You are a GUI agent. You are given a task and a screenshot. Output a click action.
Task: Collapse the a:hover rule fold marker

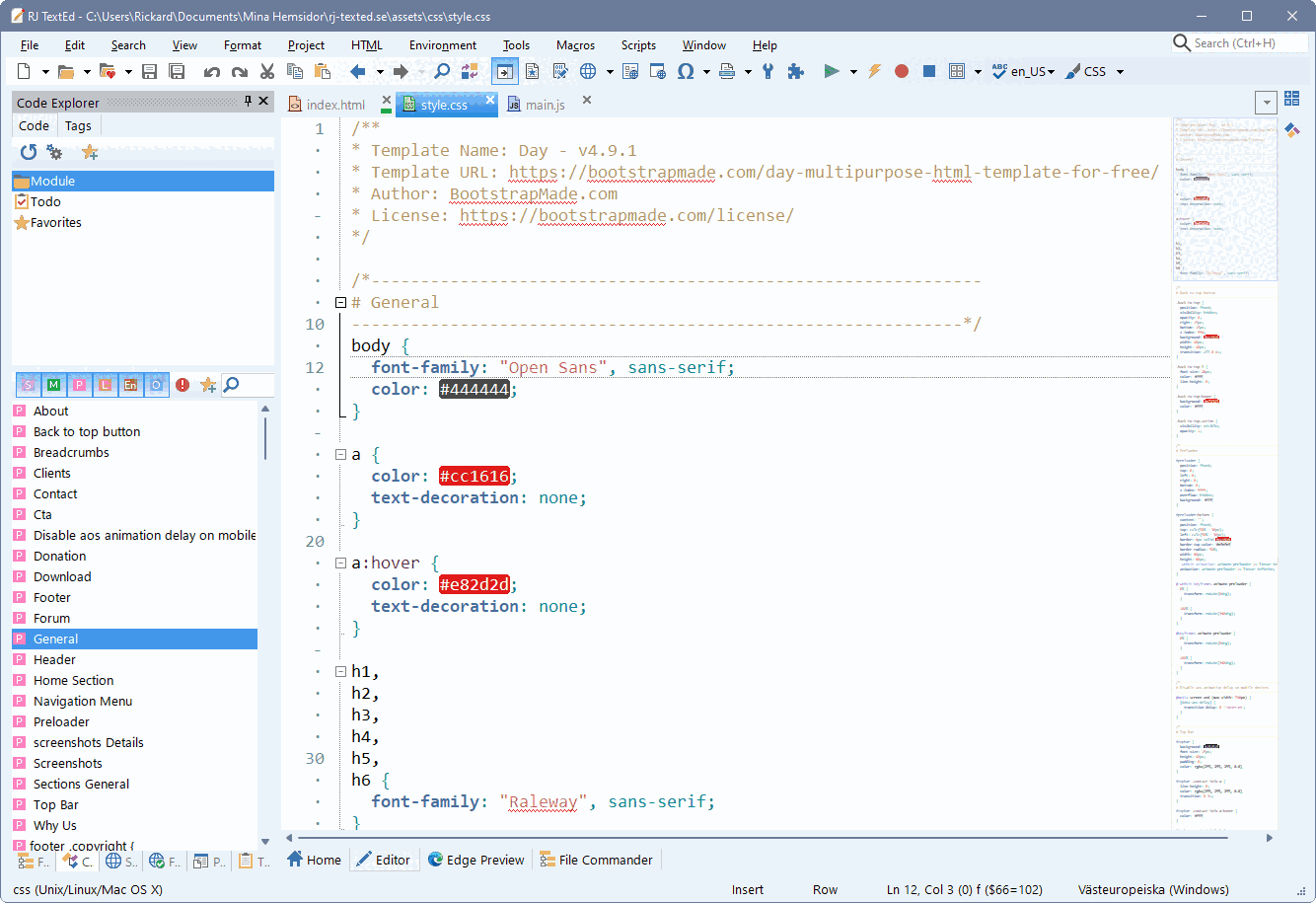(x=341, y=564)
